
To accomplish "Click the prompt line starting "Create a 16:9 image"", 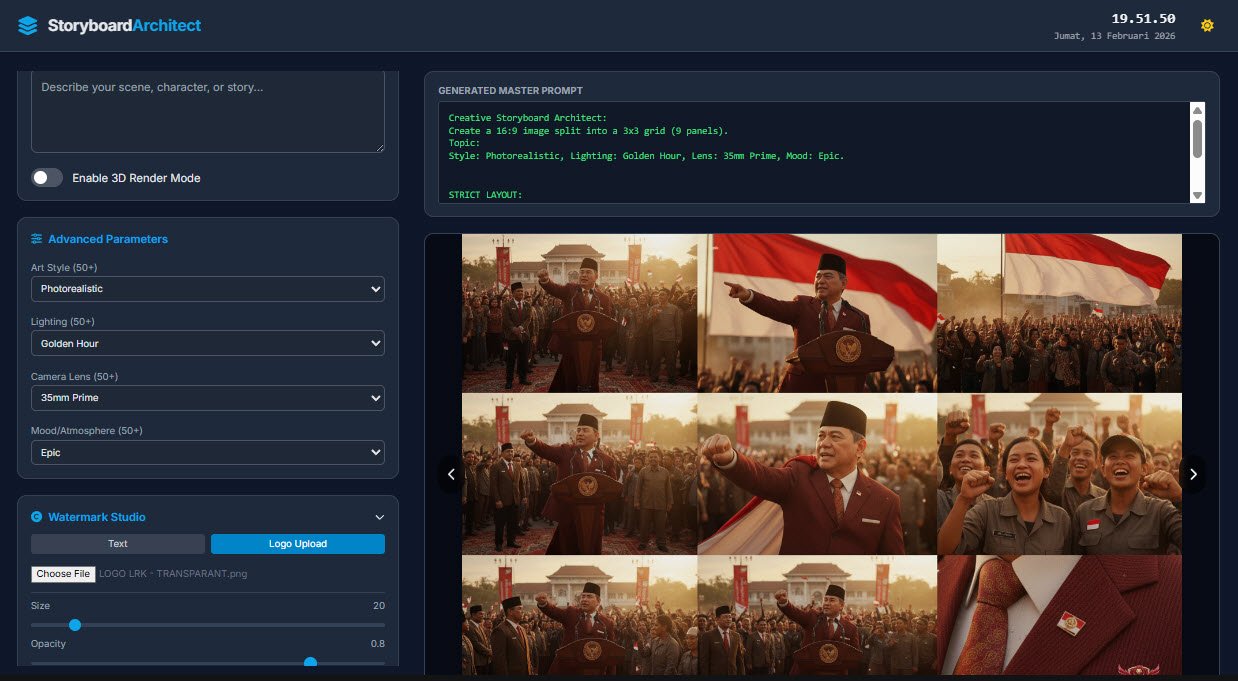I will (x=588, y=131).
